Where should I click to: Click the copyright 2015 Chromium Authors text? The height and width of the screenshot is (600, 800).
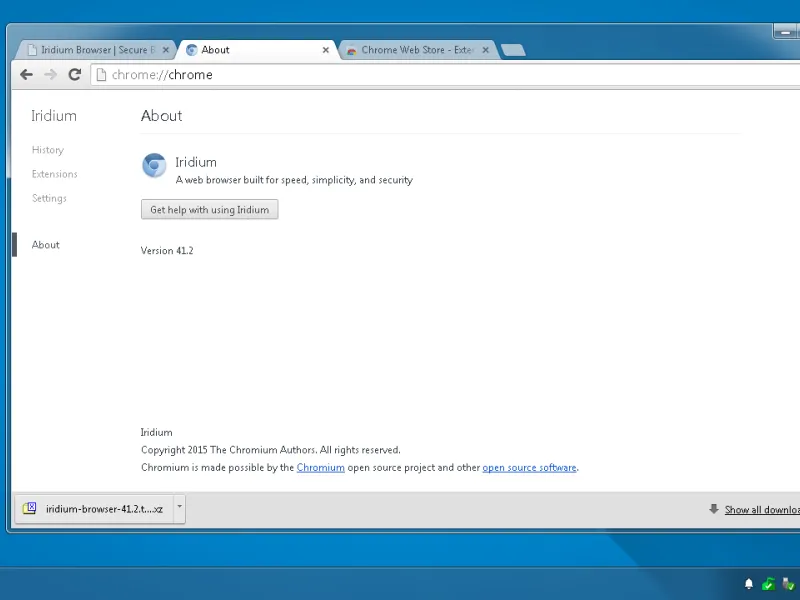tap(271, 450)
